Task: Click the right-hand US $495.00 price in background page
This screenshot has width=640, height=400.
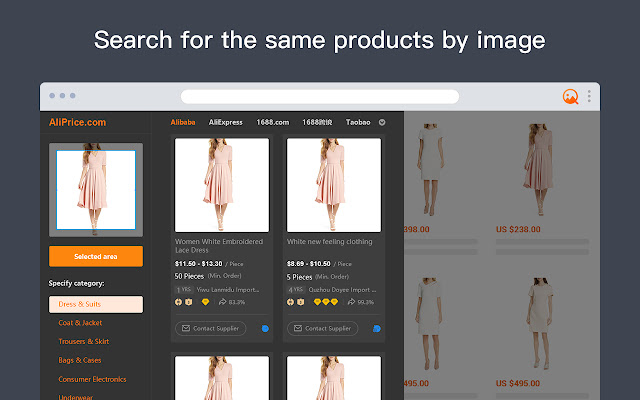Action: pos(518,383)
